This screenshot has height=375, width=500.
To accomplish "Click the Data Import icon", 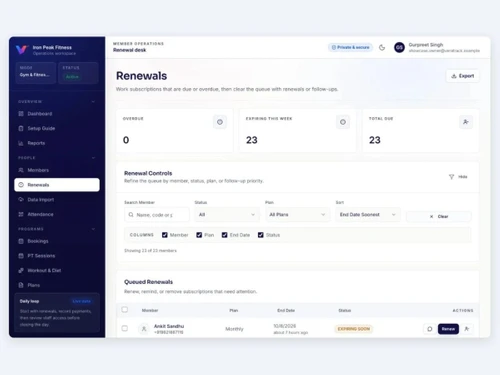I will coord(21,199).
